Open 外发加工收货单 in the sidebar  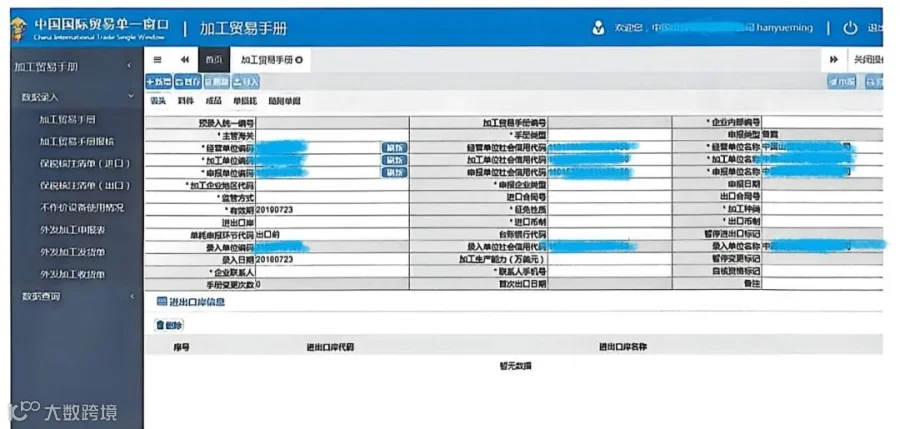[72, 274]
